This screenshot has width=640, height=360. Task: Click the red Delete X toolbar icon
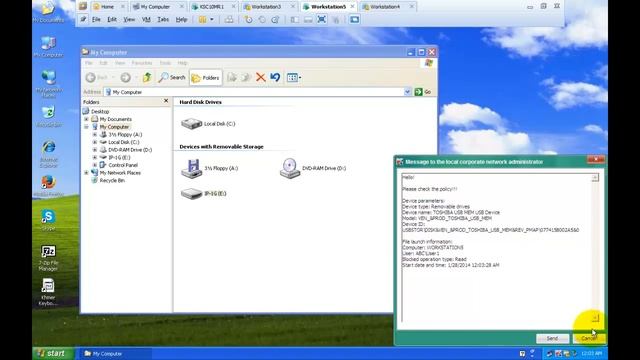(x=260, y=77)
